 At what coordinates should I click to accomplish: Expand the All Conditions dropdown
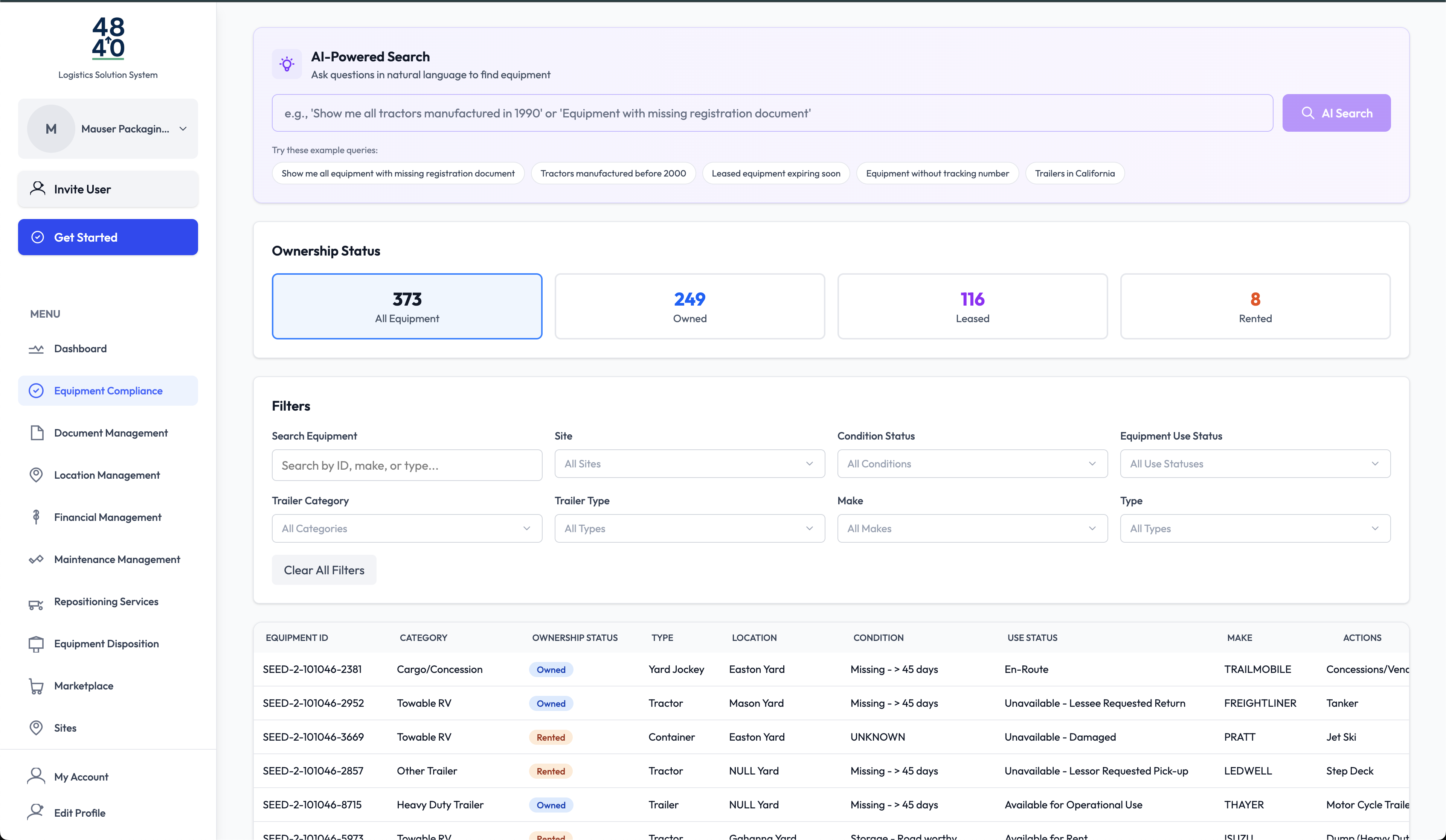click(x=972, y=463)
